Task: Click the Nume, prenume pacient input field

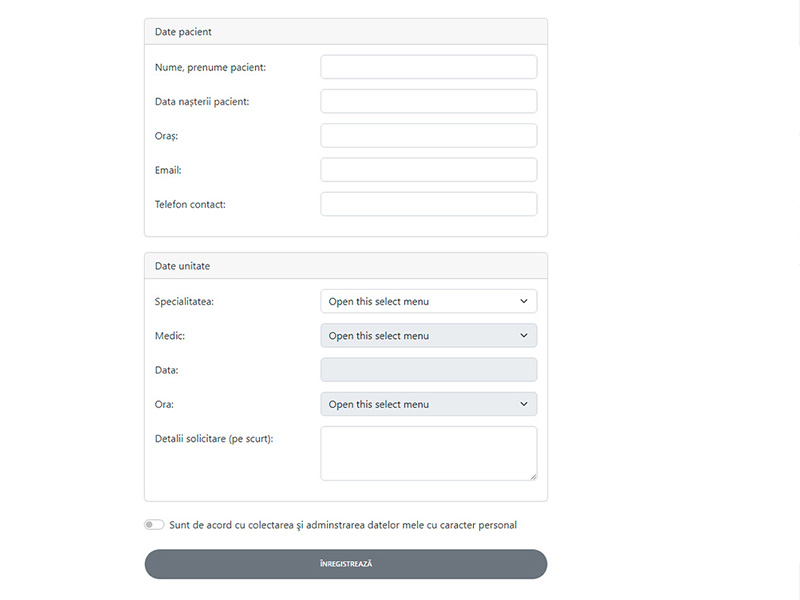Action: (x=429, y=67)
